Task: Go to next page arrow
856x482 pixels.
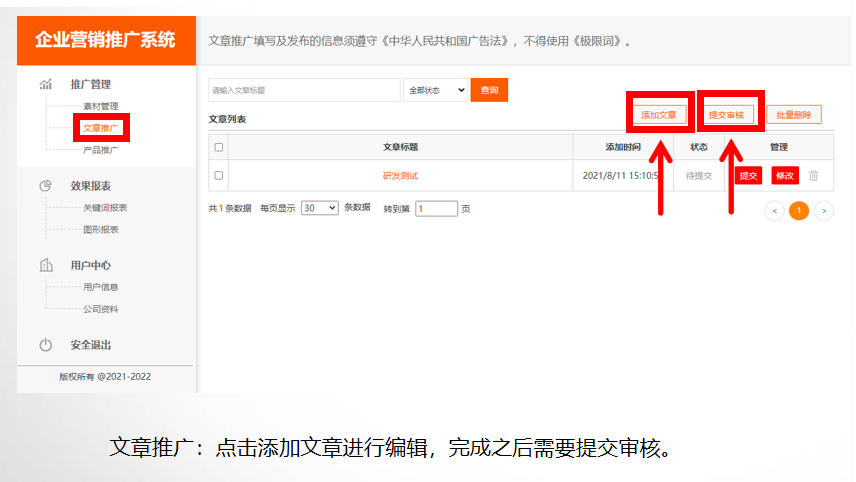Action: coord(824,210)
